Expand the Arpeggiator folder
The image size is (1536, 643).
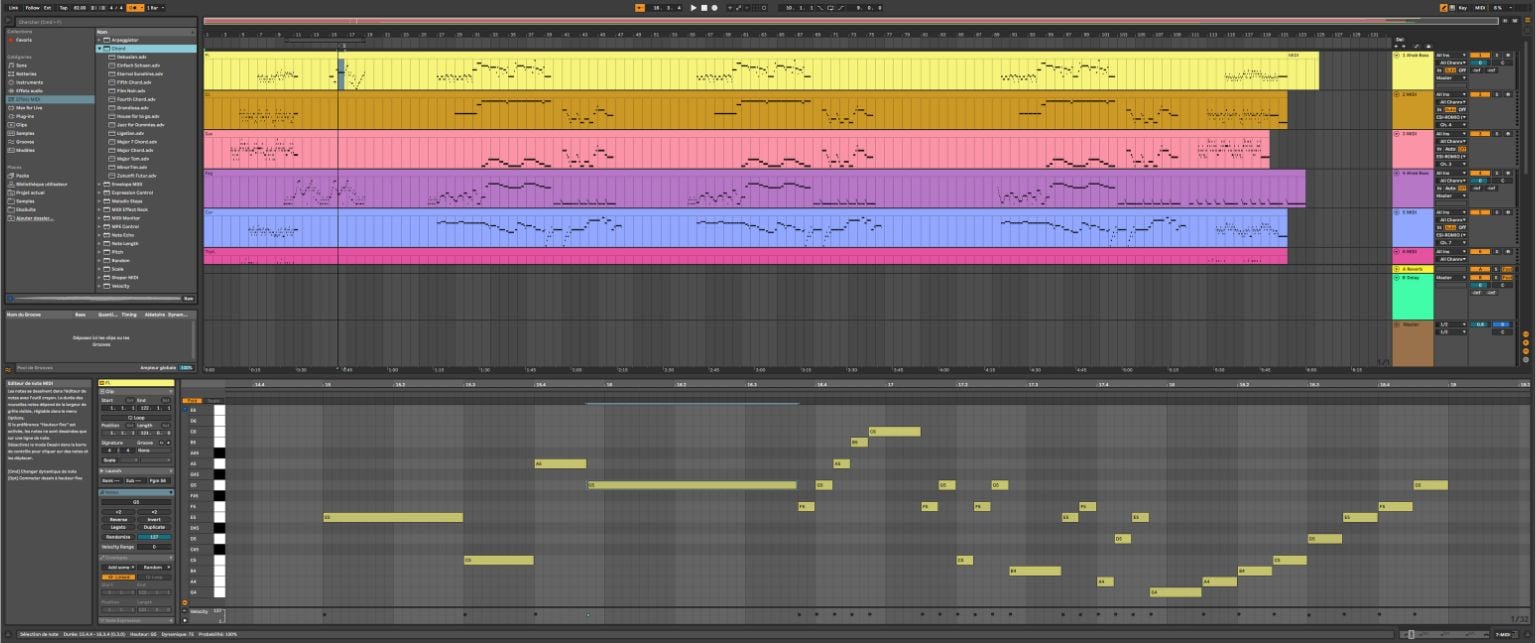click(x=99, y=40)
